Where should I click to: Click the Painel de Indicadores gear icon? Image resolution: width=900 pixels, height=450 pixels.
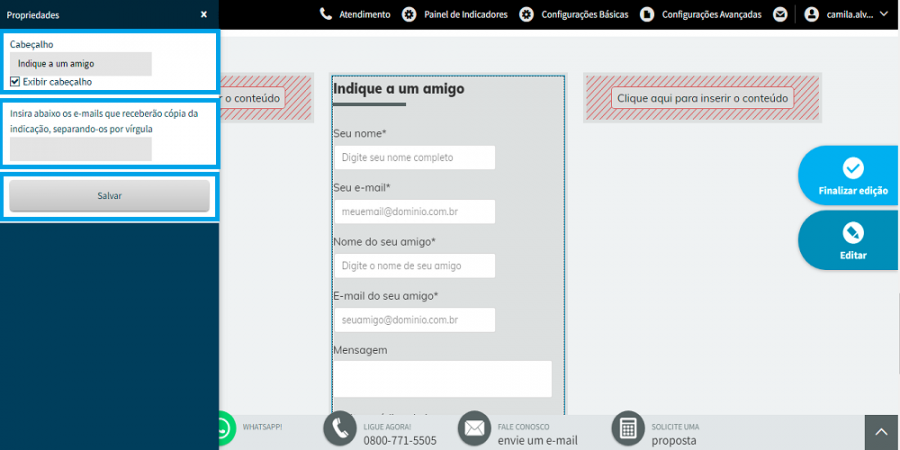(x=409, y=14)
